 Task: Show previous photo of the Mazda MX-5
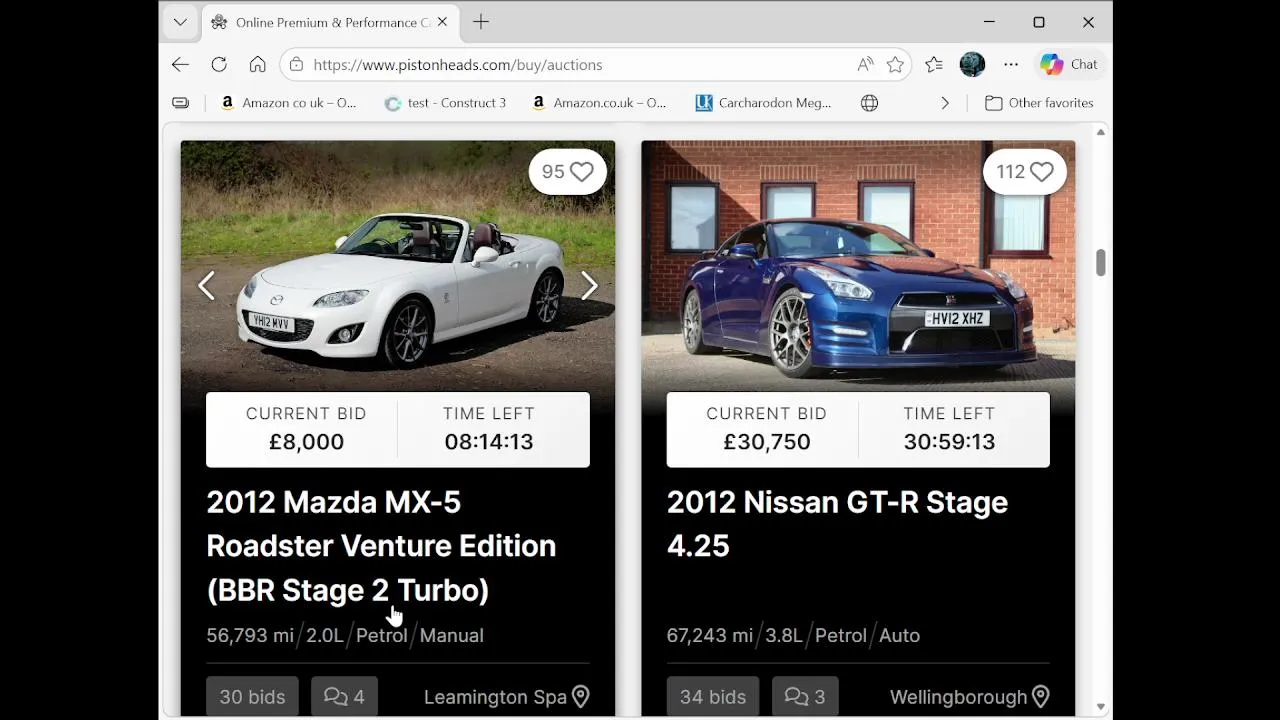[x=206, y=286]
